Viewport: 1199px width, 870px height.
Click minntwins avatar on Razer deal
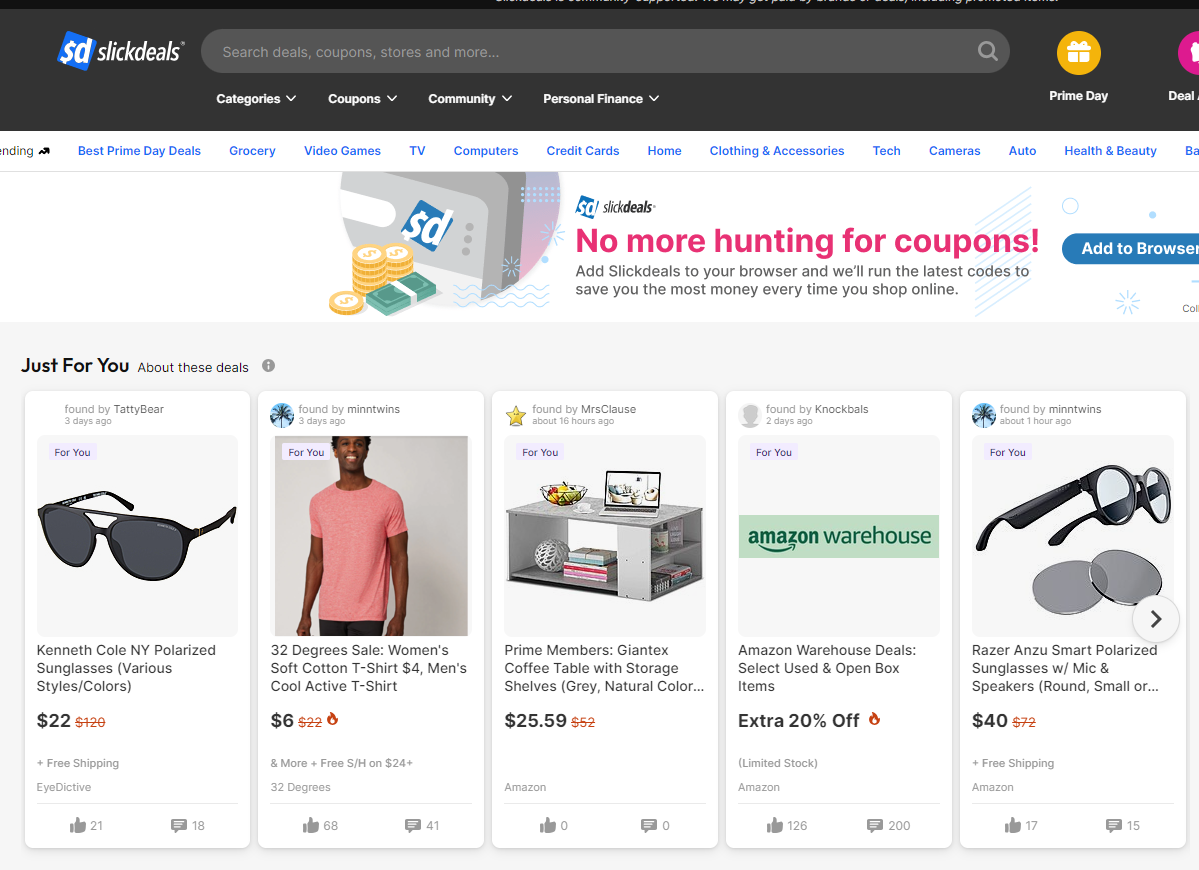983,415
